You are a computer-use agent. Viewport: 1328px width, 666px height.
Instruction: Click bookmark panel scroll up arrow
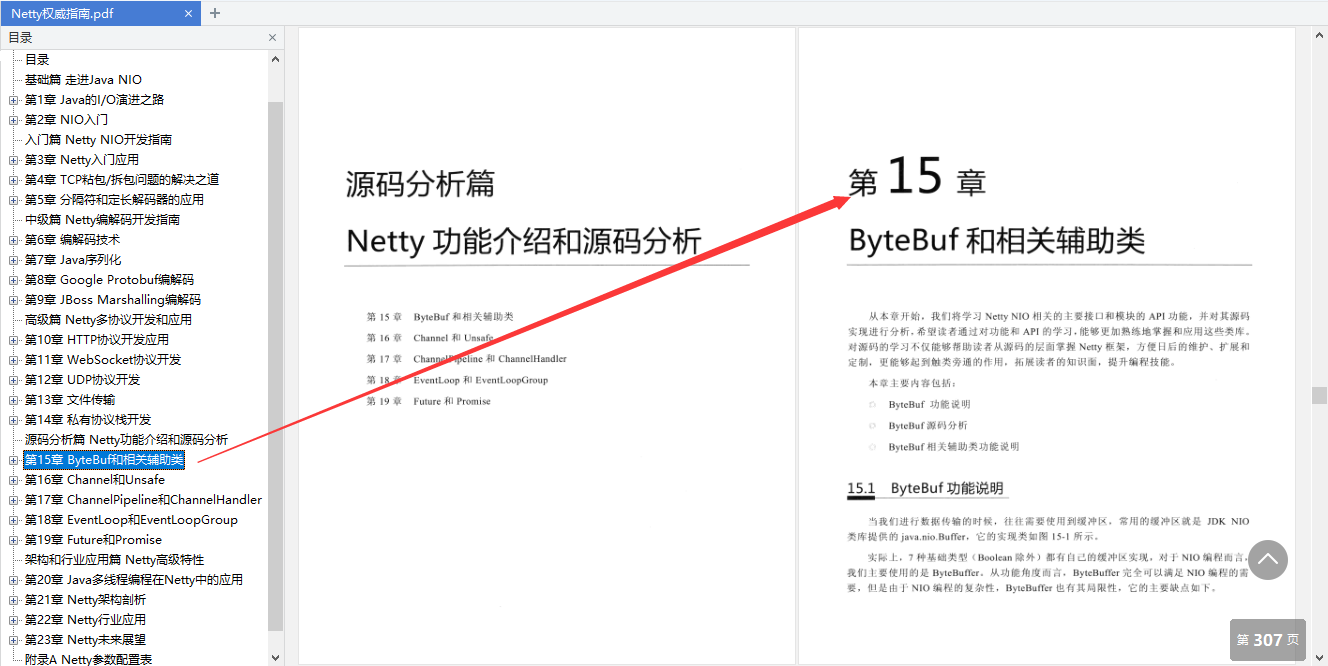point(276,59)
